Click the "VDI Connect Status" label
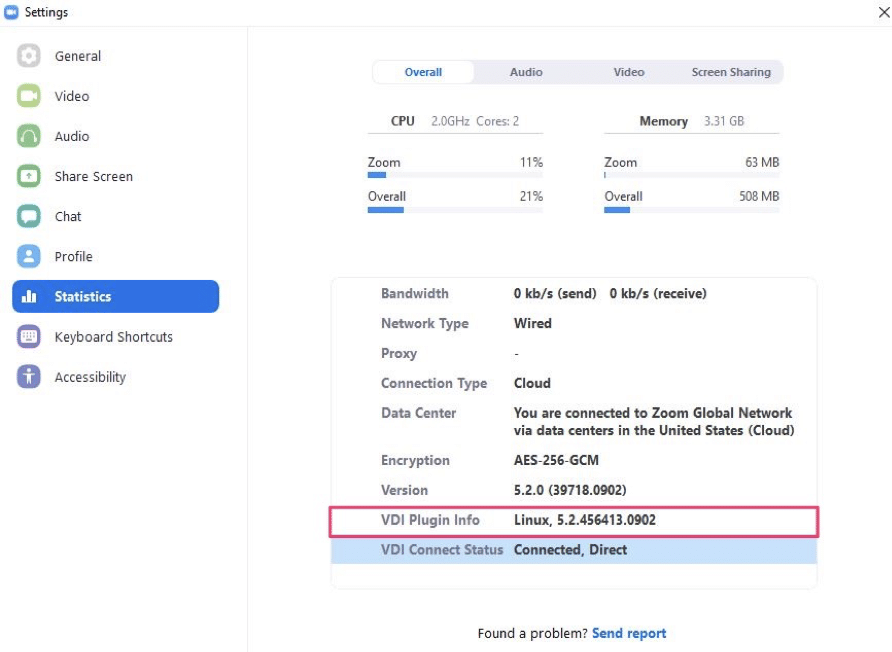 [442, 550]
